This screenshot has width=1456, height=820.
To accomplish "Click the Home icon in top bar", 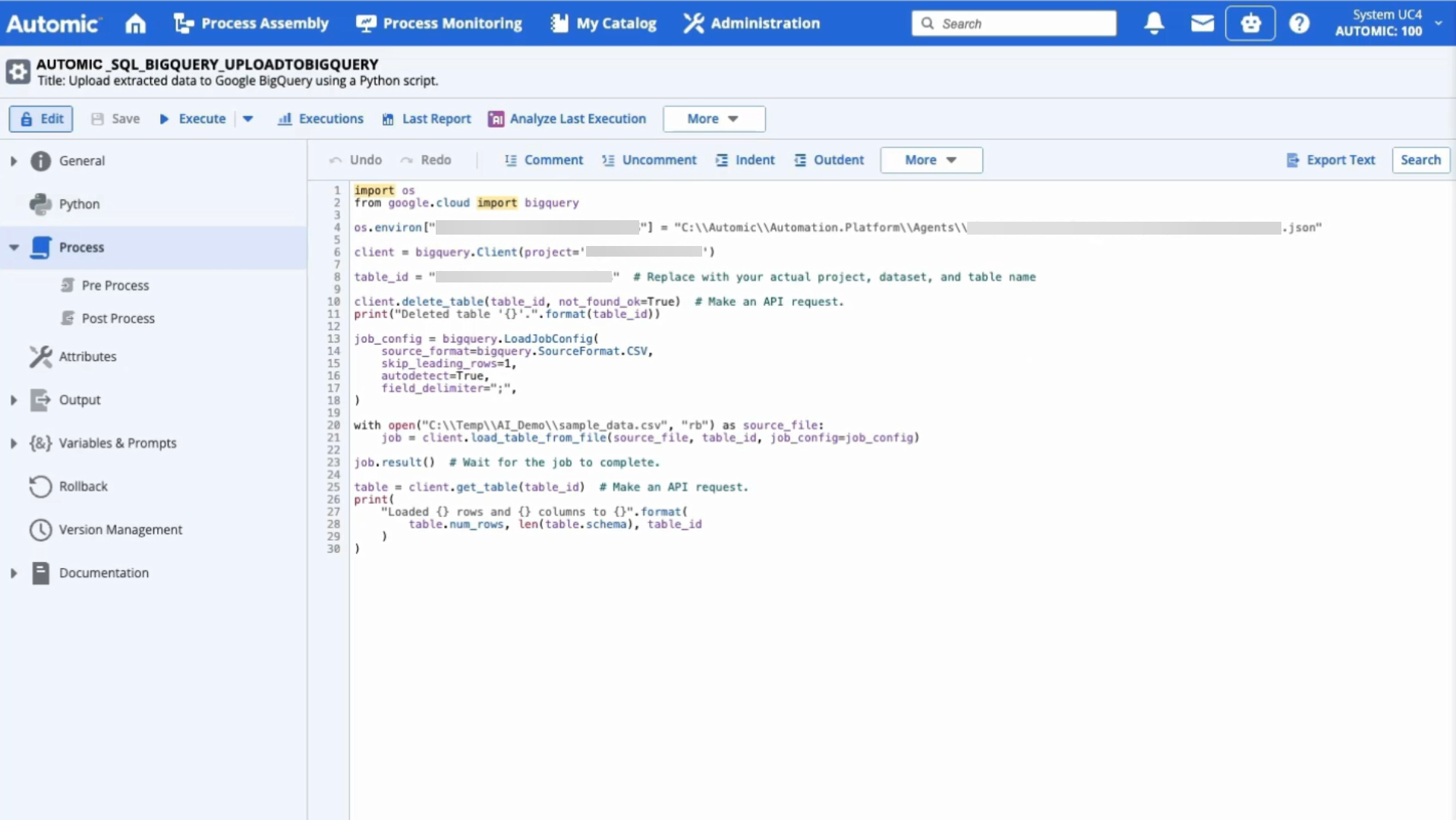I will (x=135, y=24).
